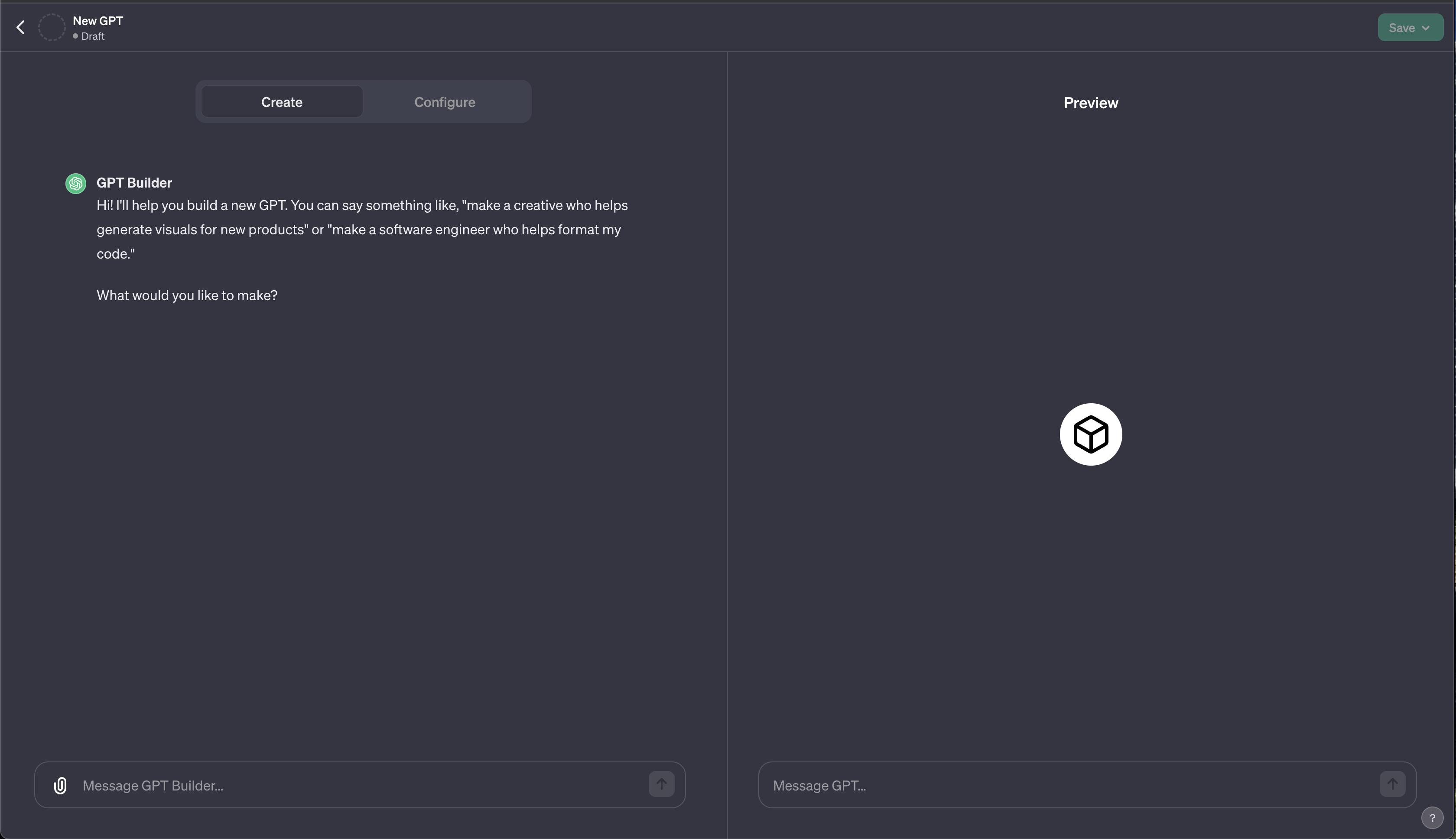Image resolution: width=1456 pixels, height=839 pixels.
Task: Click the paperclip attachment icon
Action: click(60, 785)
